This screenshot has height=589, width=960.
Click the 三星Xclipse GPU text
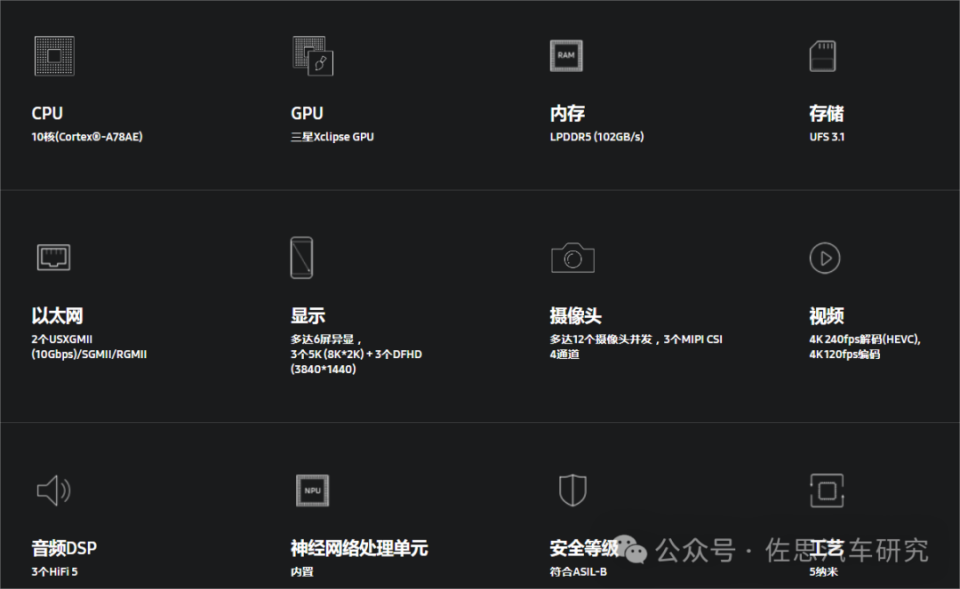point(331,136)
